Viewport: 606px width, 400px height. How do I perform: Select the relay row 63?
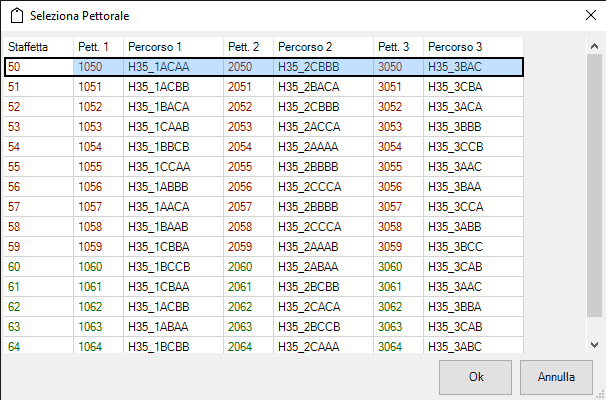264,327
